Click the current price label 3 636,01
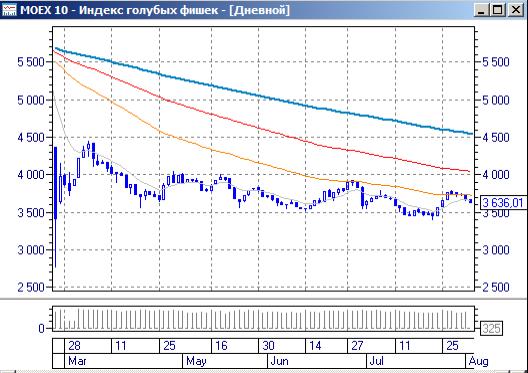 coord(502,203)
